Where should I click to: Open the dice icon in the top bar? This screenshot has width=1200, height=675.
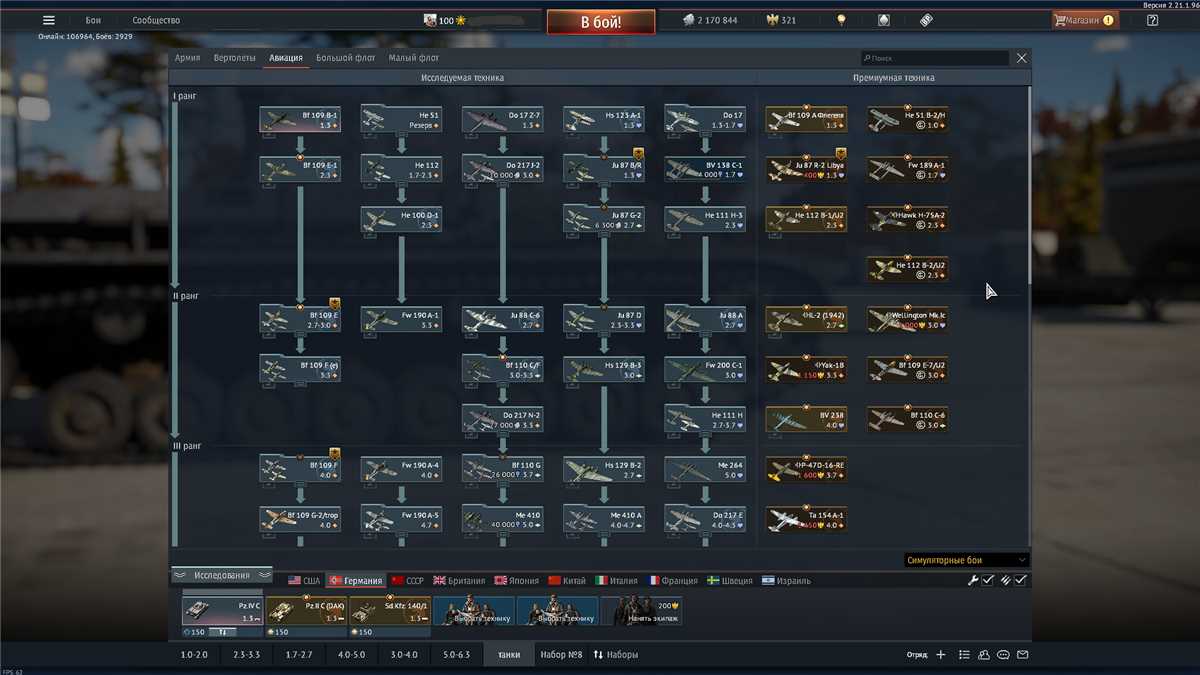coord(883,20)
